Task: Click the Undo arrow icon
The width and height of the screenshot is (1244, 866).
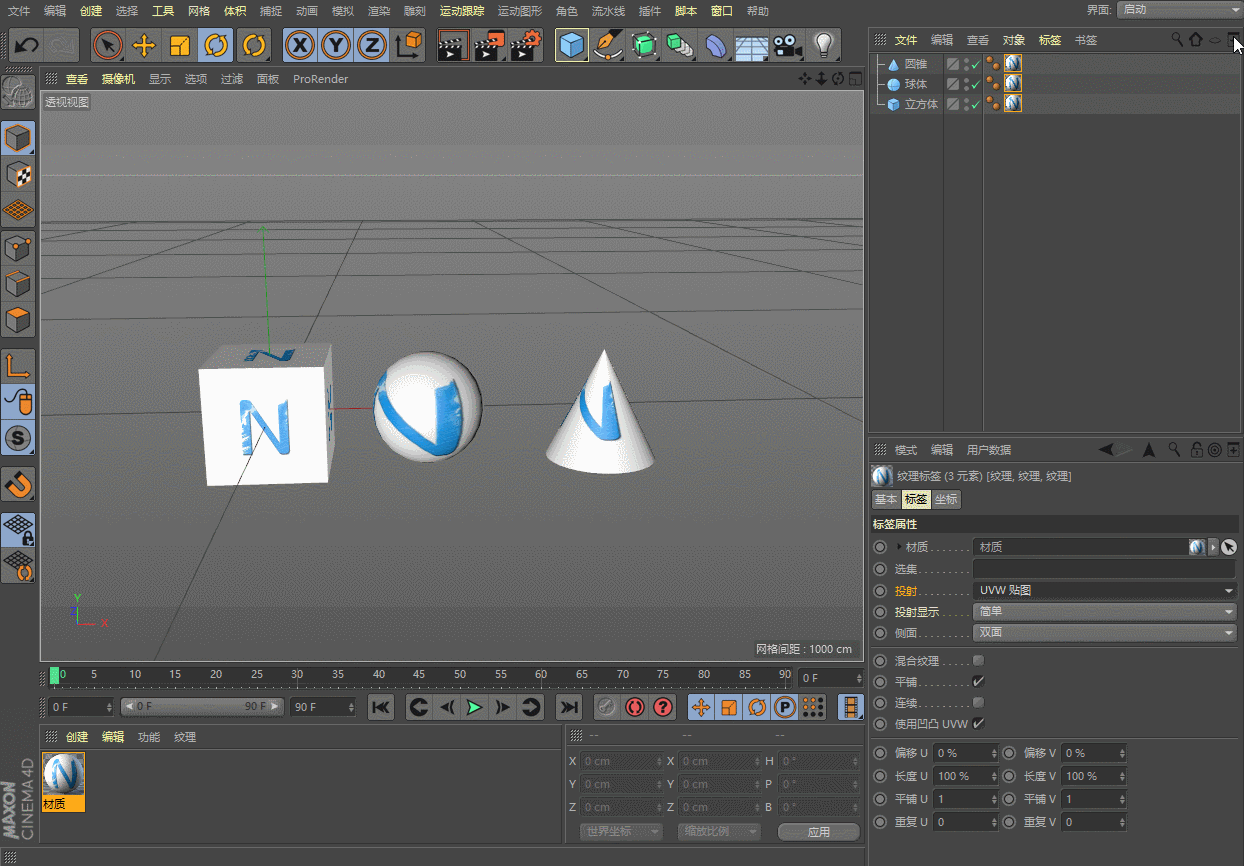Action: pyautogui.click(x=27, y=46)
